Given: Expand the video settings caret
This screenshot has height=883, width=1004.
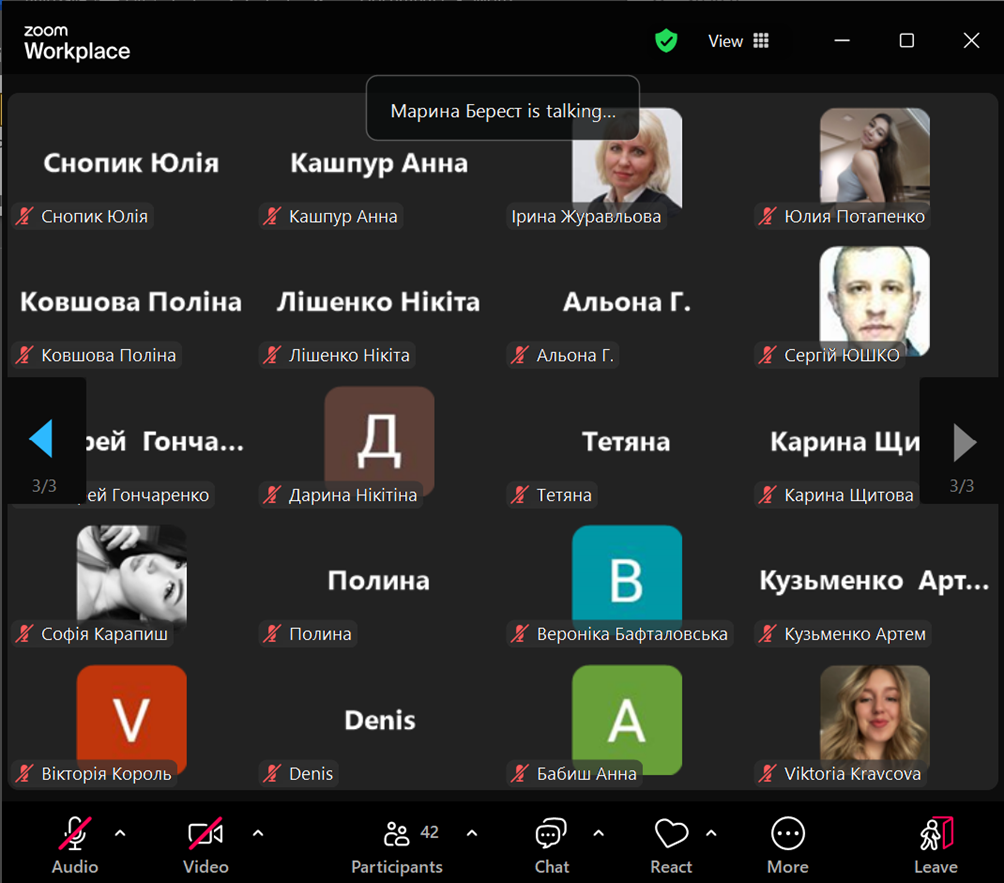Looking at the screenshot, I should coord(258,833).
